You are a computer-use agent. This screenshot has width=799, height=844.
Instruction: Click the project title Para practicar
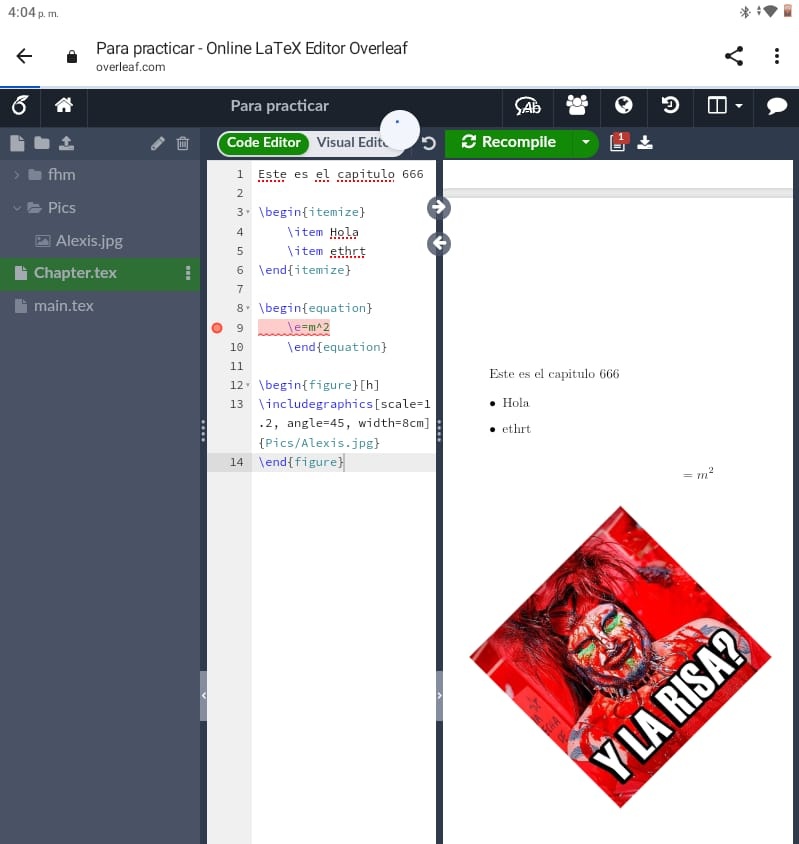tap(279, 106)
